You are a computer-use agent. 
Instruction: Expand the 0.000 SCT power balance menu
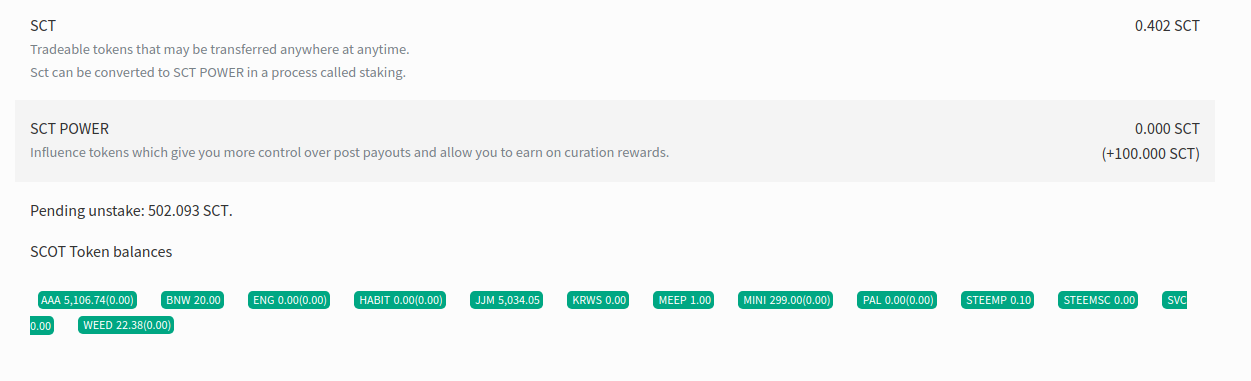tap(1167, 129)
